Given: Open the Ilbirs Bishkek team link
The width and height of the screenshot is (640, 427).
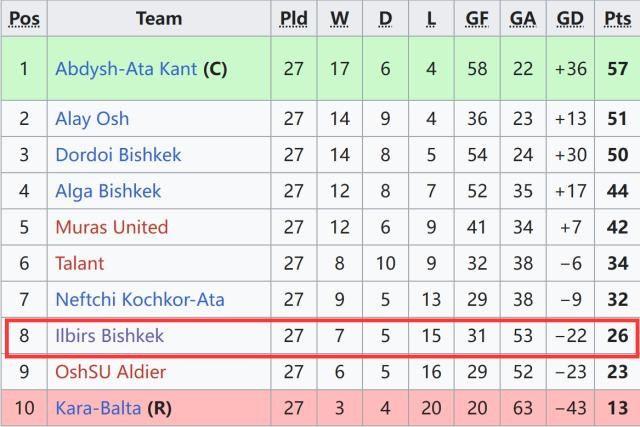Looking at the screenshot, I should click(x=110, y=336).
